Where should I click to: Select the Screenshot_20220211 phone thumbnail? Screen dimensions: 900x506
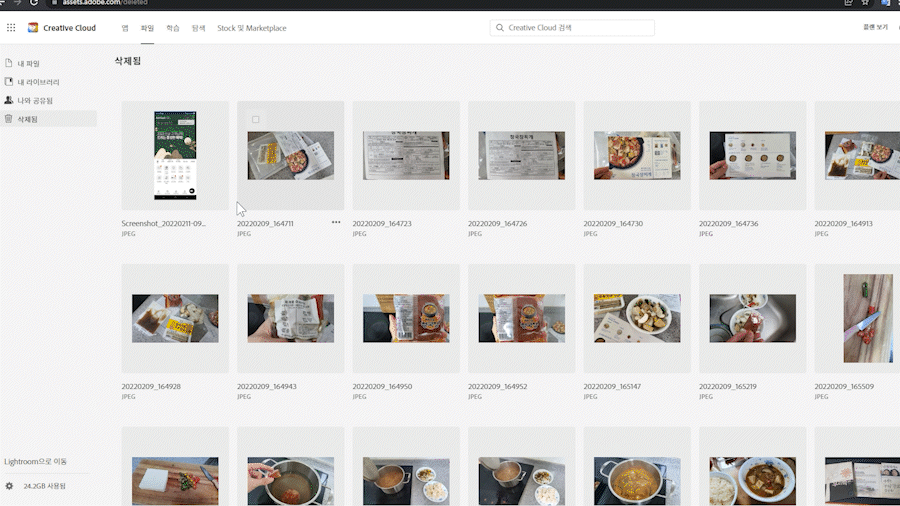pyautogui.click(x=175, y=155)
